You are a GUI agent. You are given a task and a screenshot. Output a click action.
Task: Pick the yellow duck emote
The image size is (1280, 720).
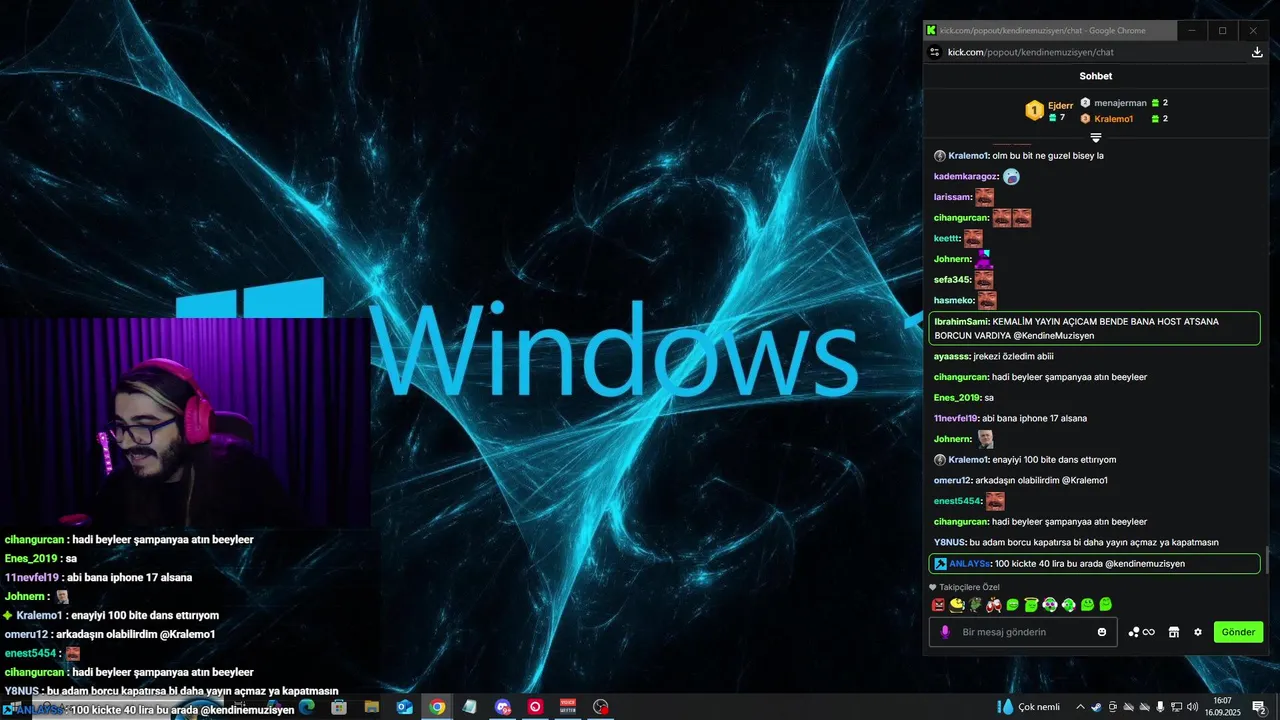click(x=957, y=604)
